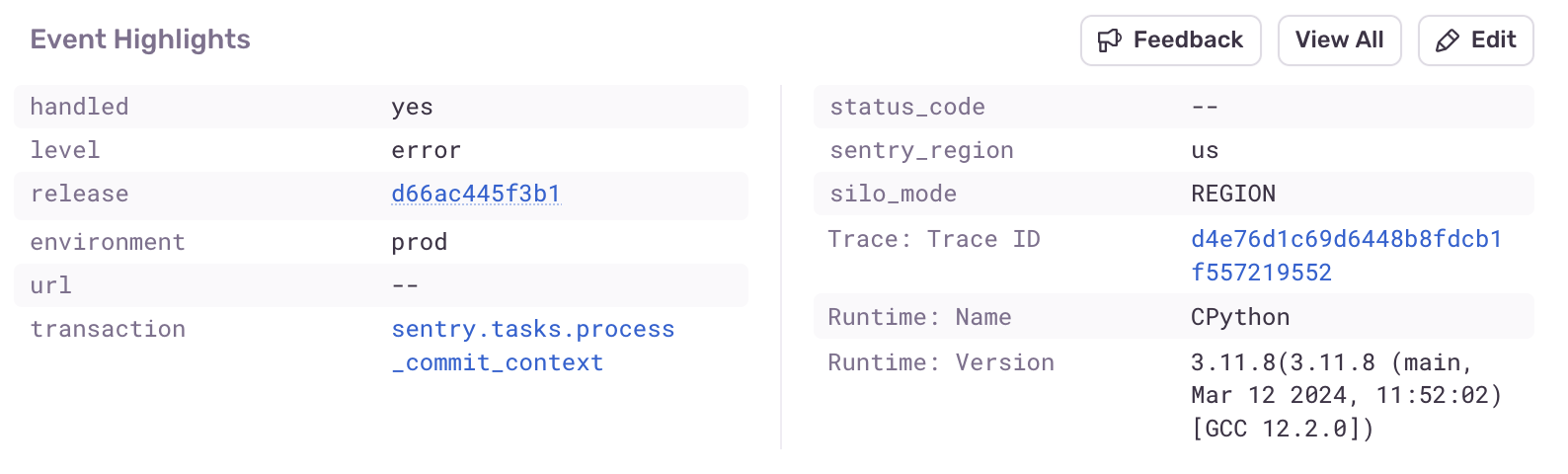Image resolution: width=1568 pixels, height=474 pixels.
Task: Open all highlights with View All
Action: [x=1339, y=40]
